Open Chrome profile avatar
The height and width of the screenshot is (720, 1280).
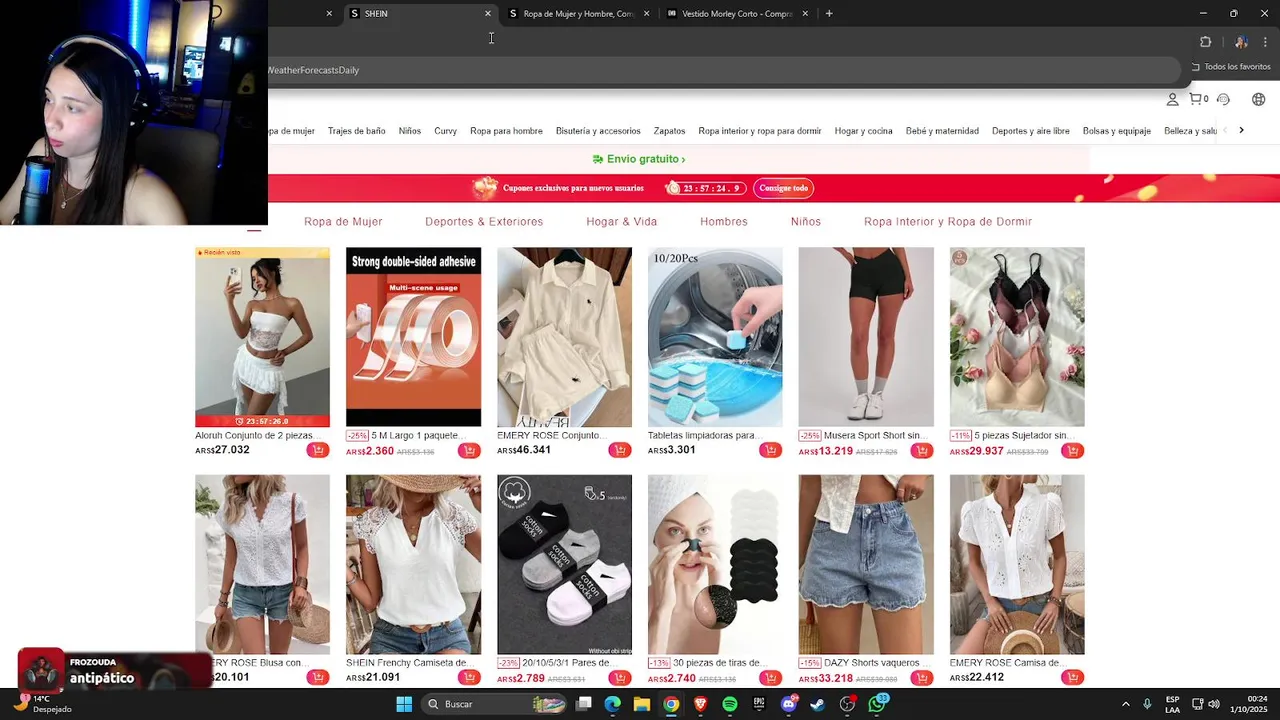pyautogui.click(x=1241, y=42)
